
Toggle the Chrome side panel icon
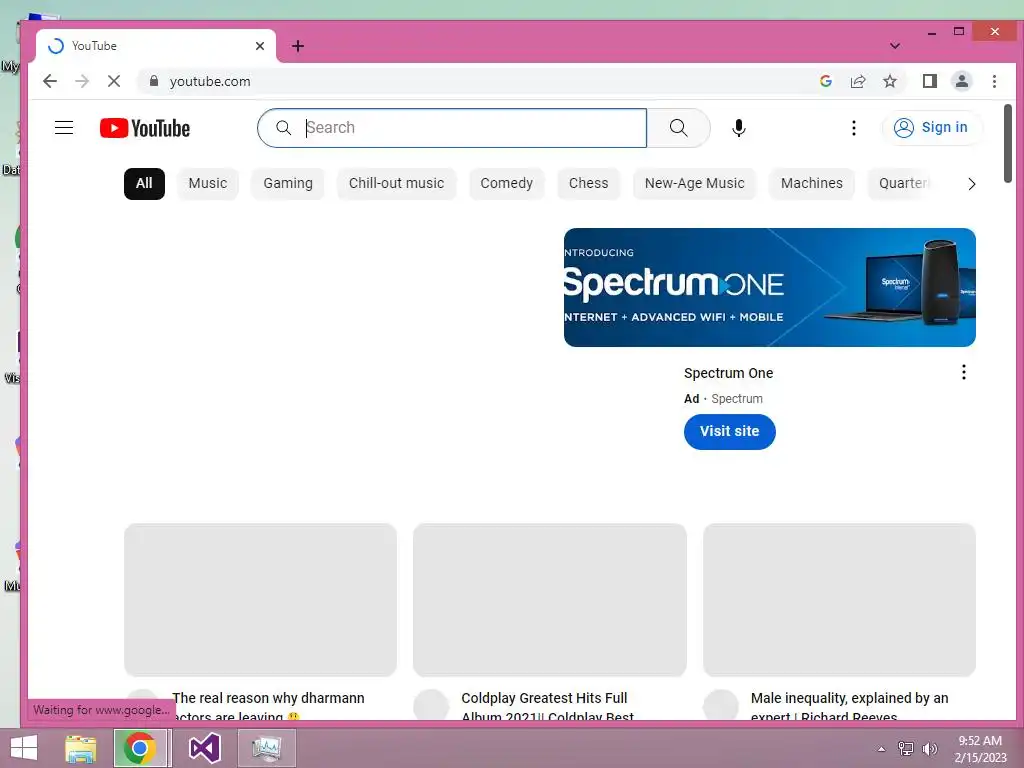point(929,81)
